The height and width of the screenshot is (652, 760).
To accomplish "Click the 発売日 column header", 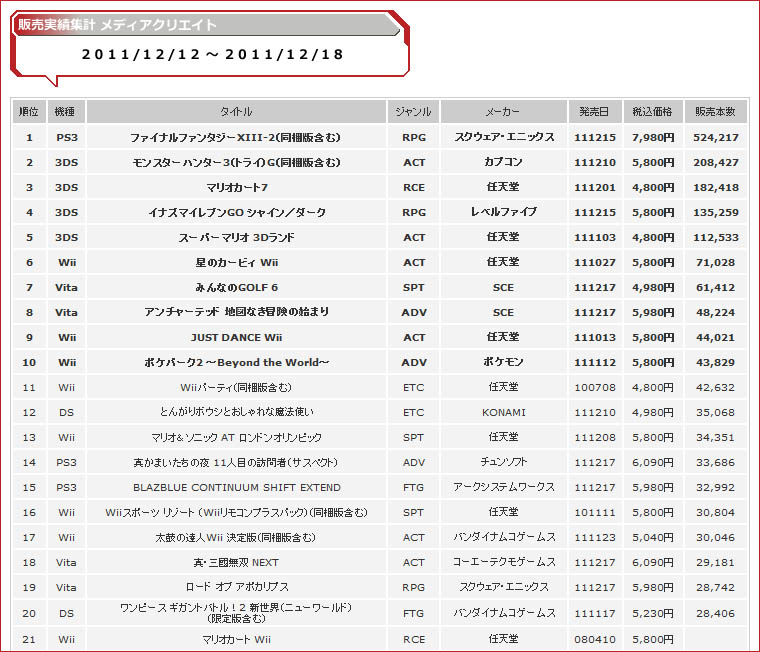I will 594,111.
